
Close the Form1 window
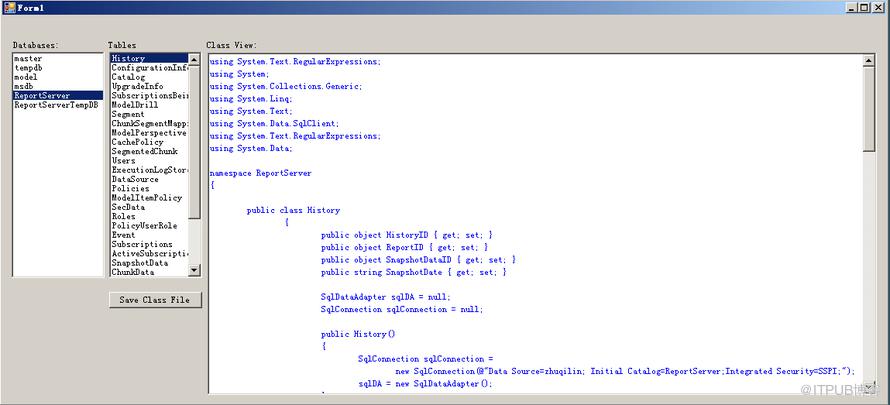878,7
